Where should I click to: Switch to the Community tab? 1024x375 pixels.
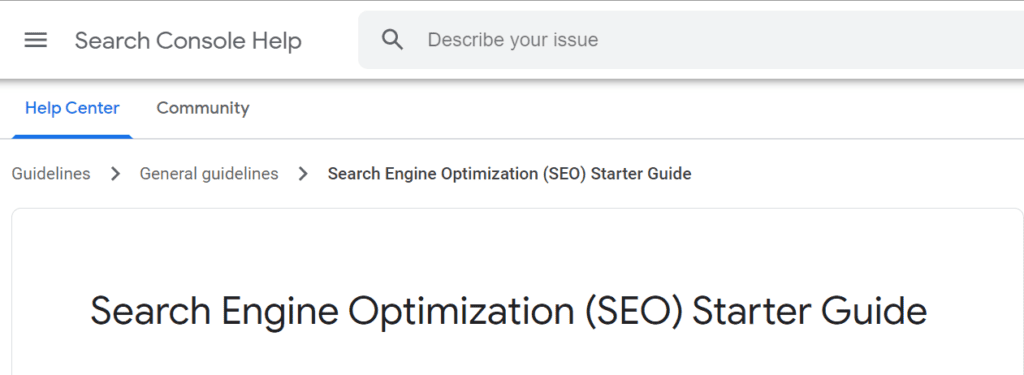point(203,108)
